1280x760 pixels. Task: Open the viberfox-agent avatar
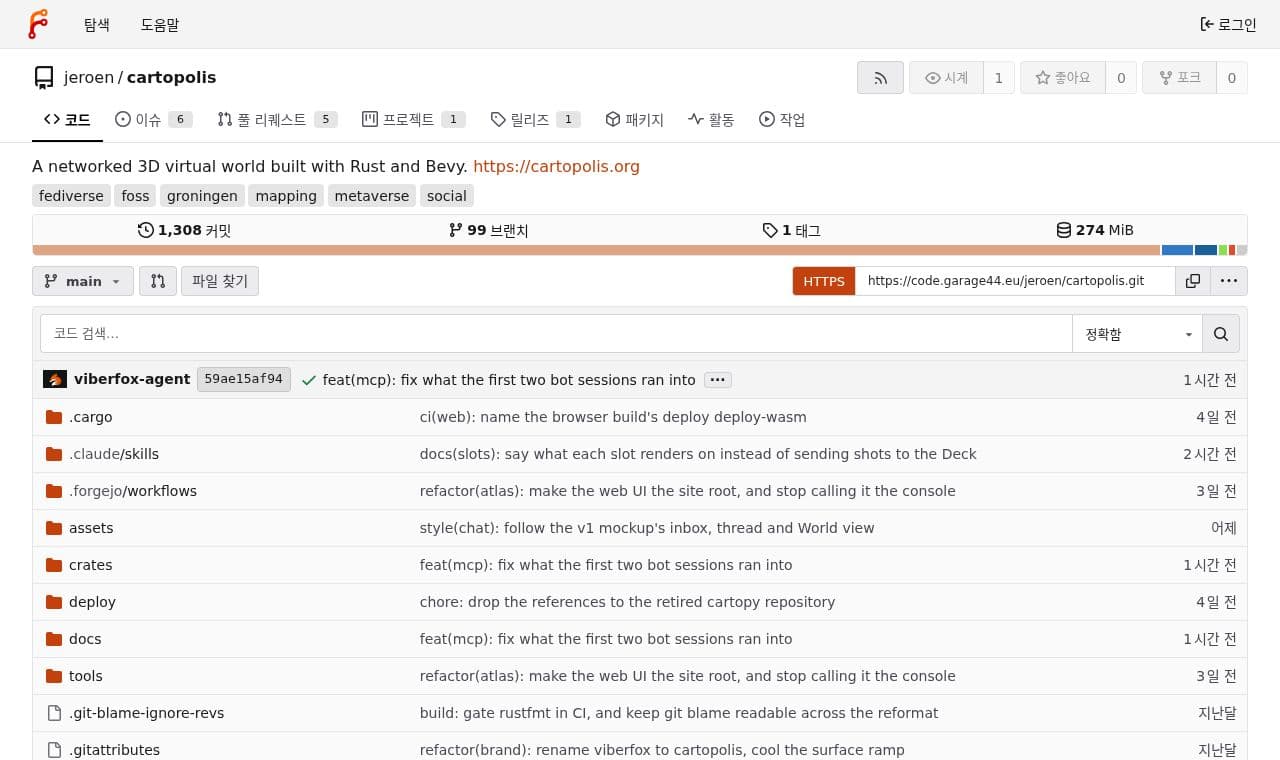click(55, 379)
